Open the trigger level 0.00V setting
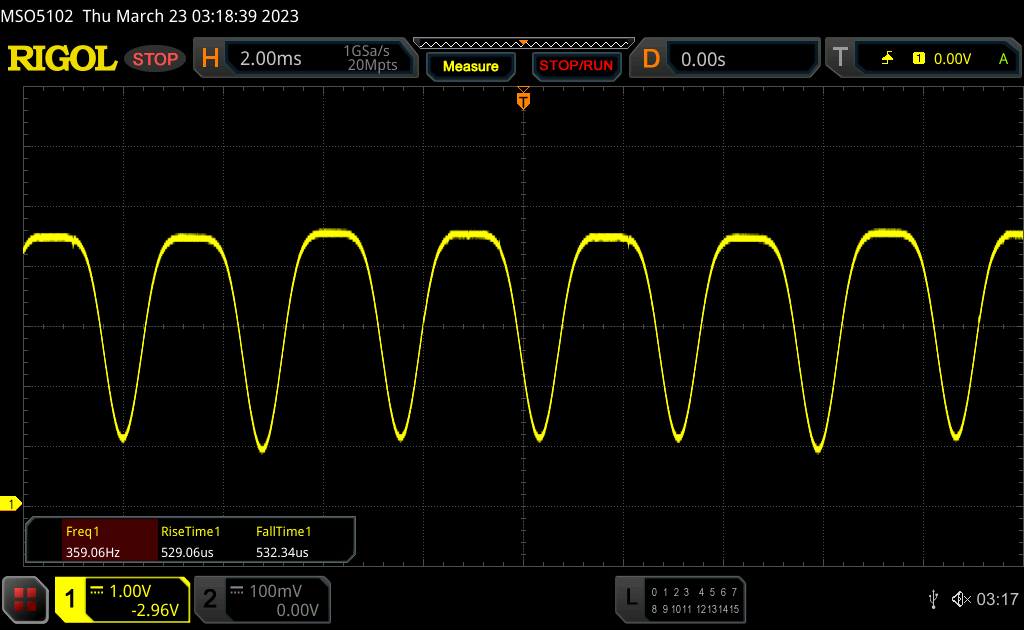The width and height of the screenshot is (1024, 630). click(952, 59)
